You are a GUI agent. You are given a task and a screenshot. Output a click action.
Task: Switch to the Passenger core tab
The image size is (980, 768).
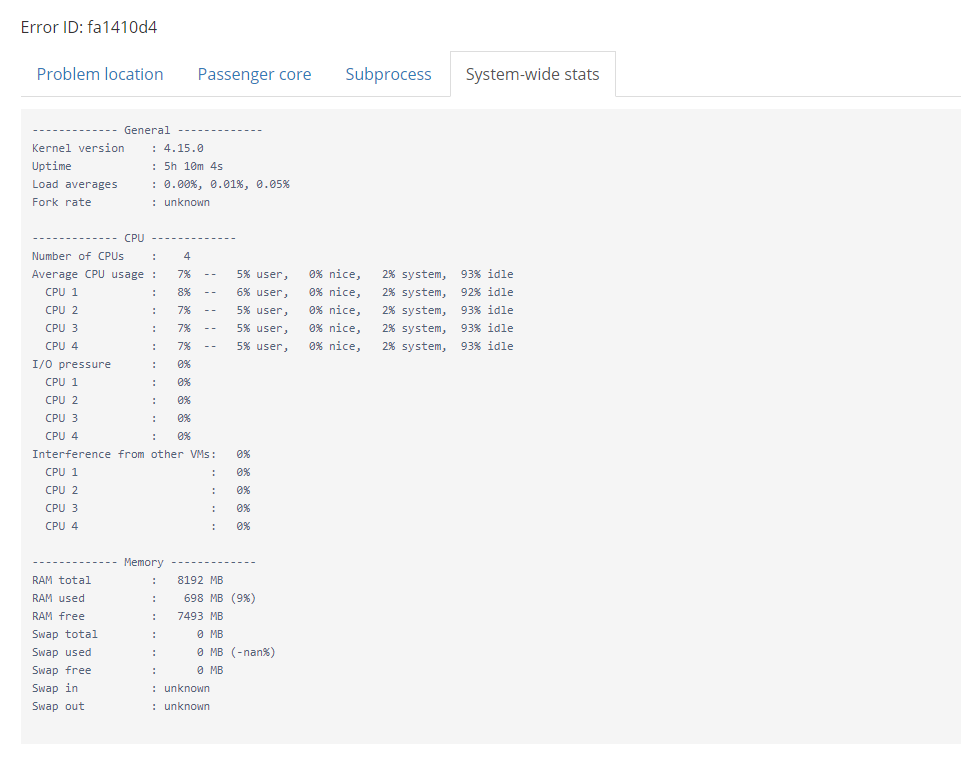pyautogui.click(x=254, y=74)
